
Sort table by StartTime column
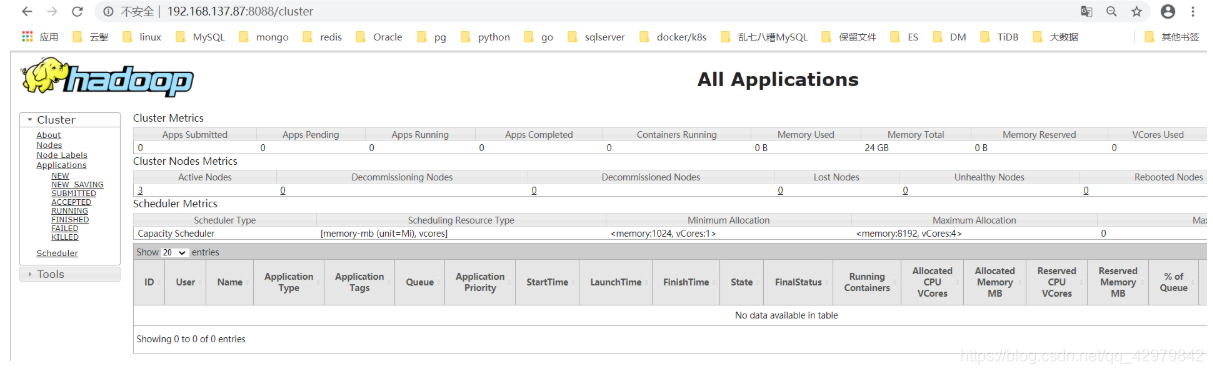pyautogui.click(x=547, y=282)
